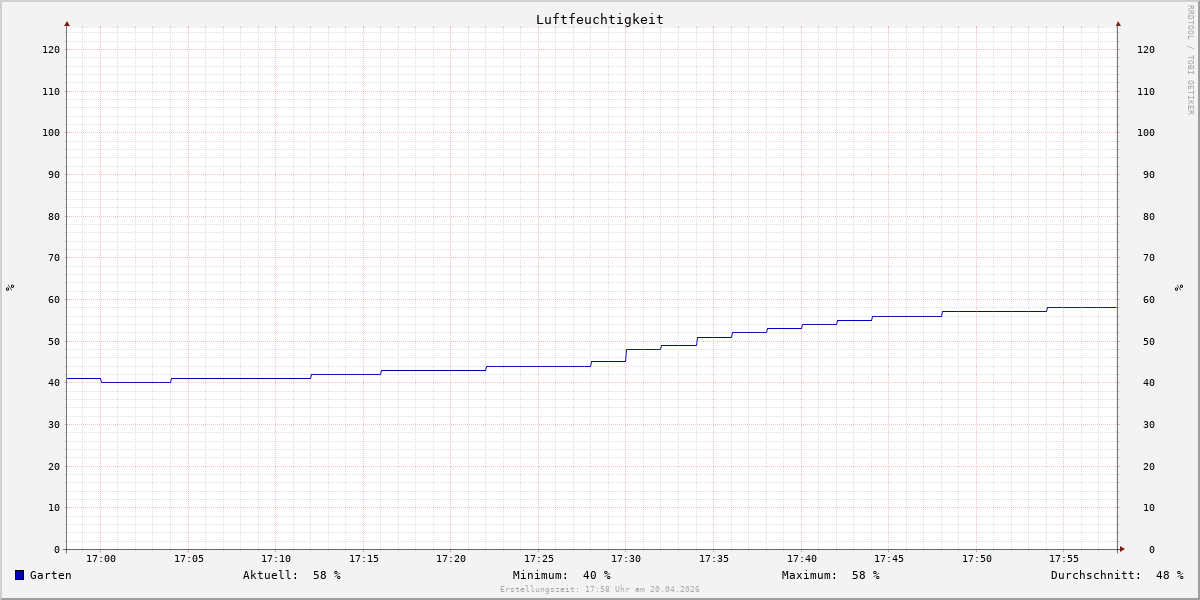Screen dimensions: 1200x600
Task: Select the 17:55 time axis label
Action: click(x=1064, y=559)
